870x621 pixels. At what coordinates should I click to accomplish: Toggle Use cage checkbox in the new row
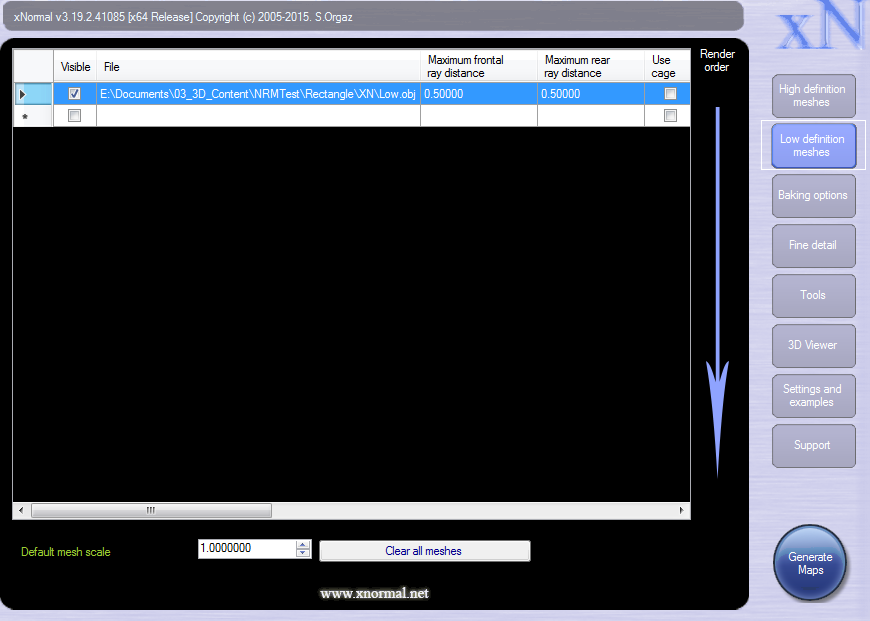(x=670, y=115)
